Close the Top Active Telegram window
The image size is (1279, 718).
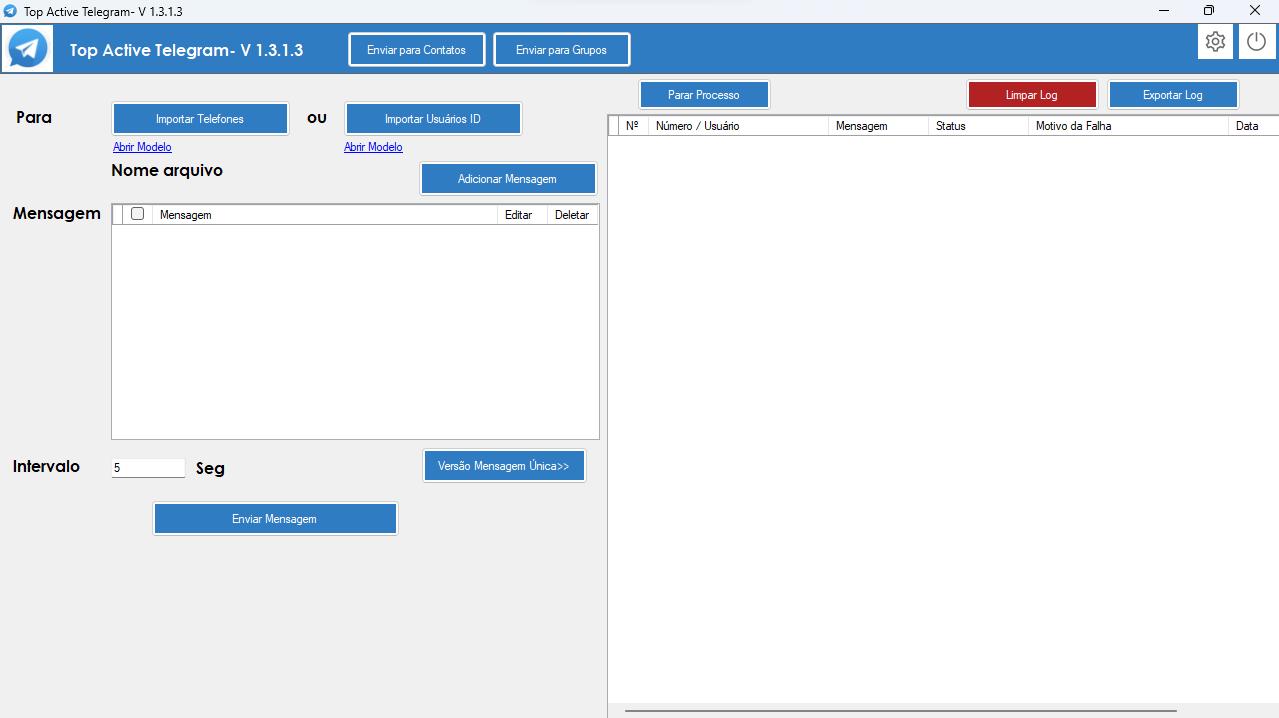(1255, 11)
